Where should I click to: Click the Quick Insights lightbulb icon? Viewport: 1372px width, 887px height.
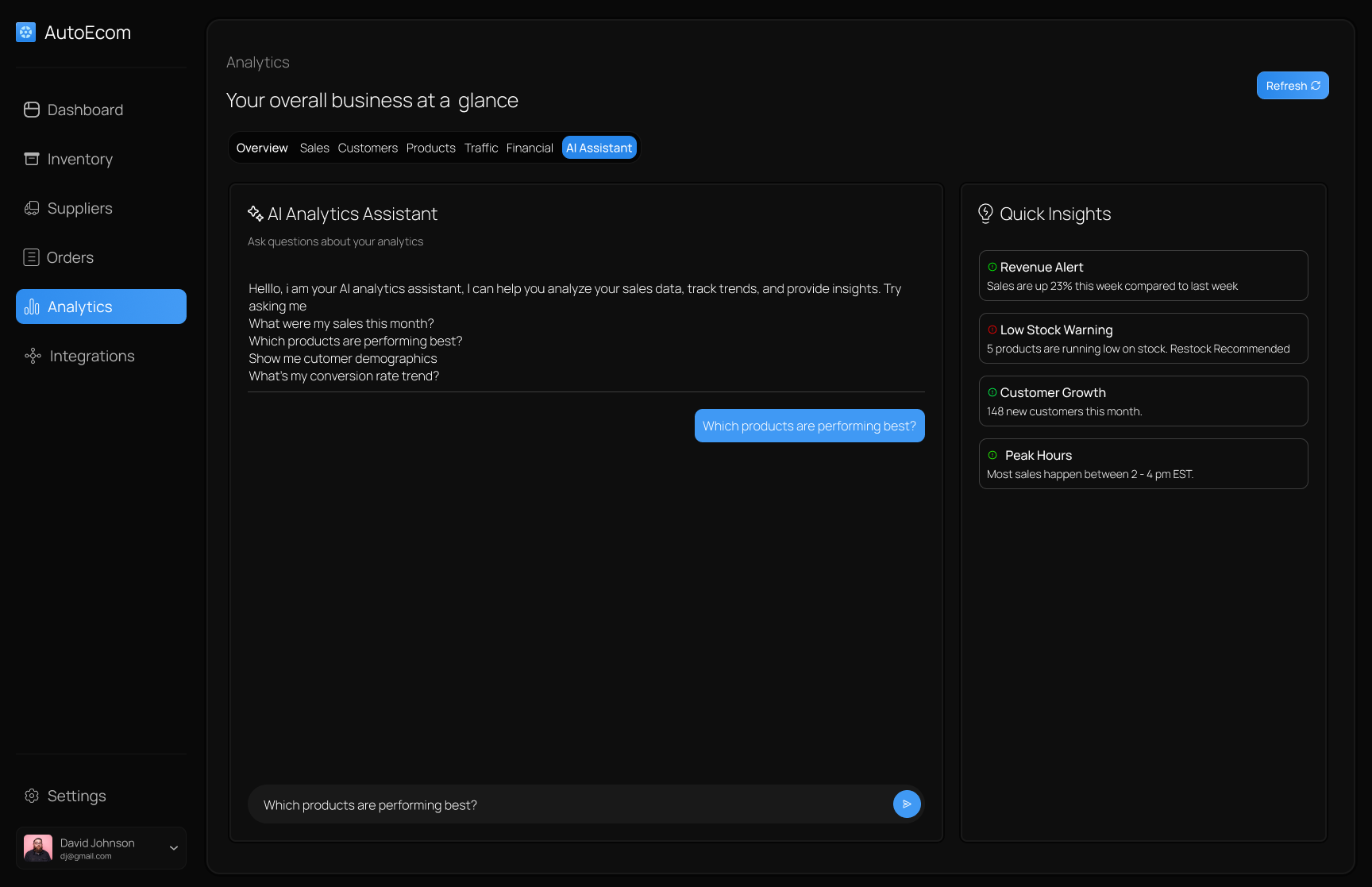(985, 214)
